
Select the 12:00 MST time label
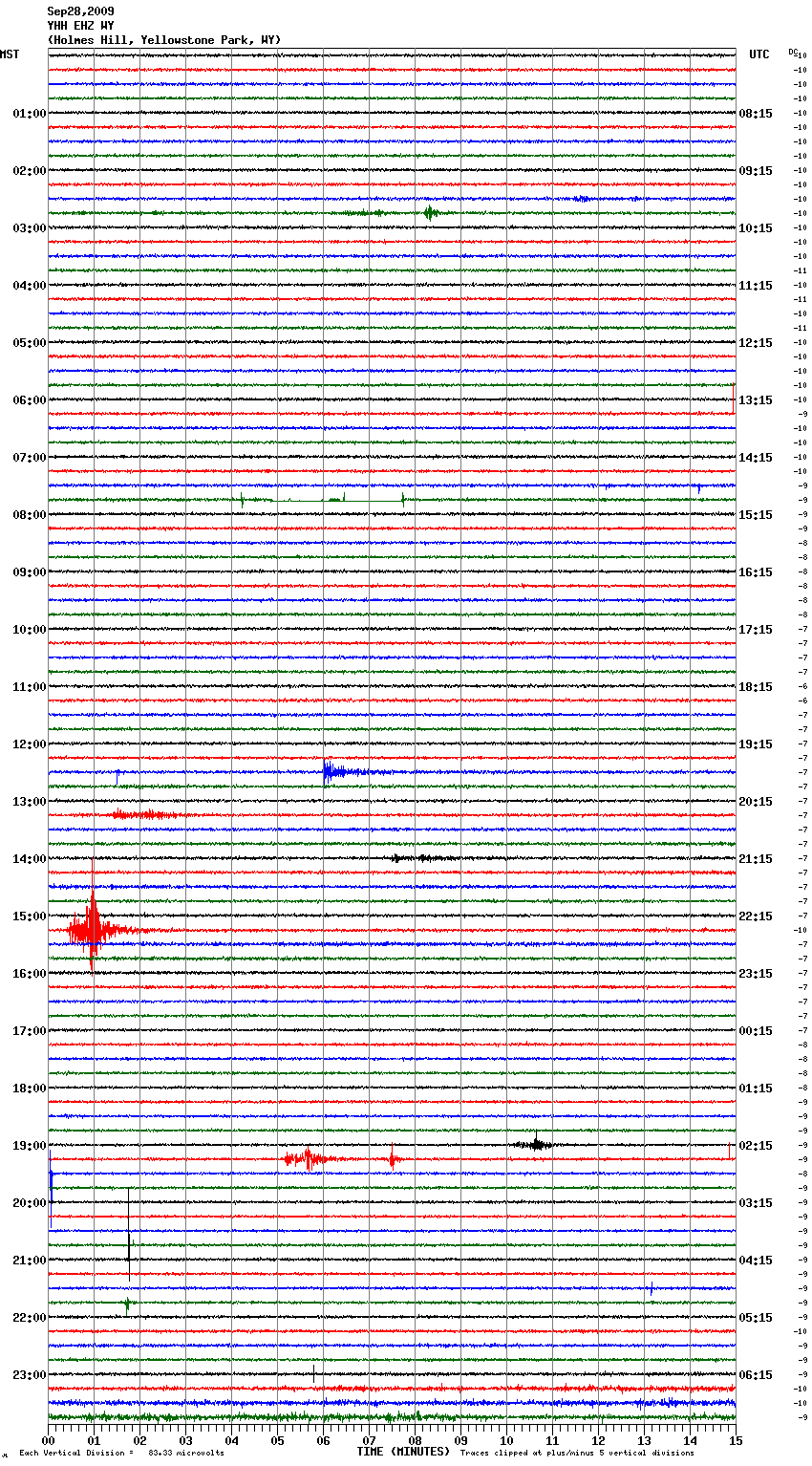30,744
